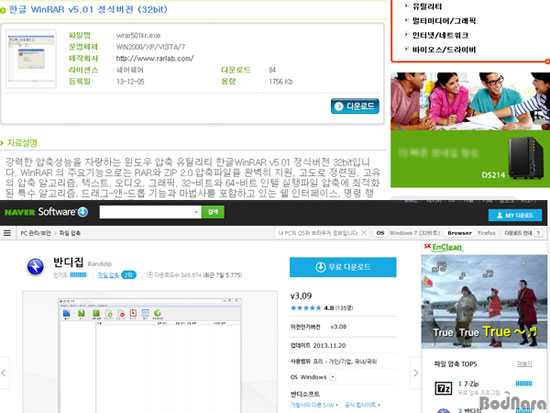
Task: Click the 반디소프트 developer name
Action: 304,394
